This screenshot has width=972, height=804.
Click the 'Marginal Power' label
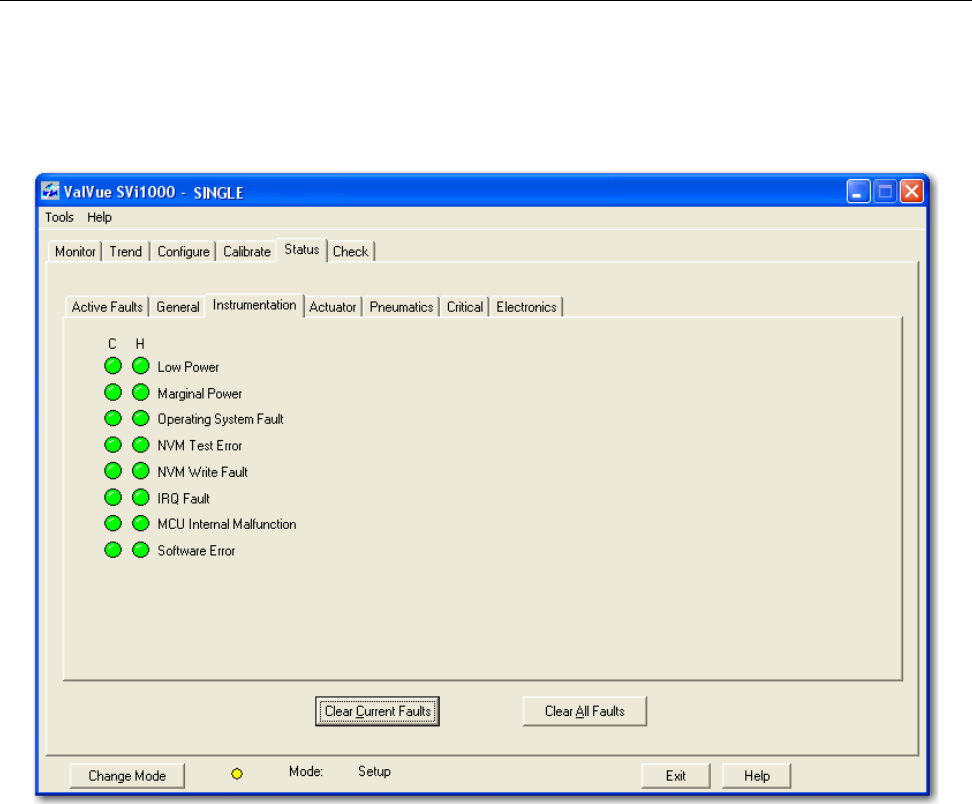(x=200, y=394)
